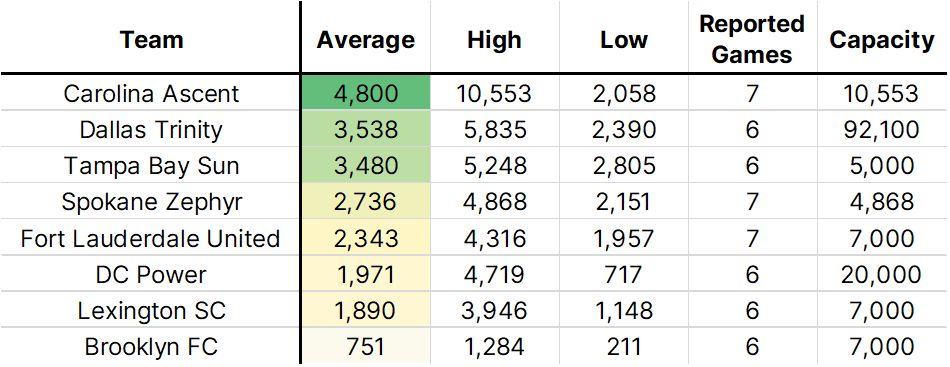
Task: Select low value 2,058
Action: (x=623, y=94)
